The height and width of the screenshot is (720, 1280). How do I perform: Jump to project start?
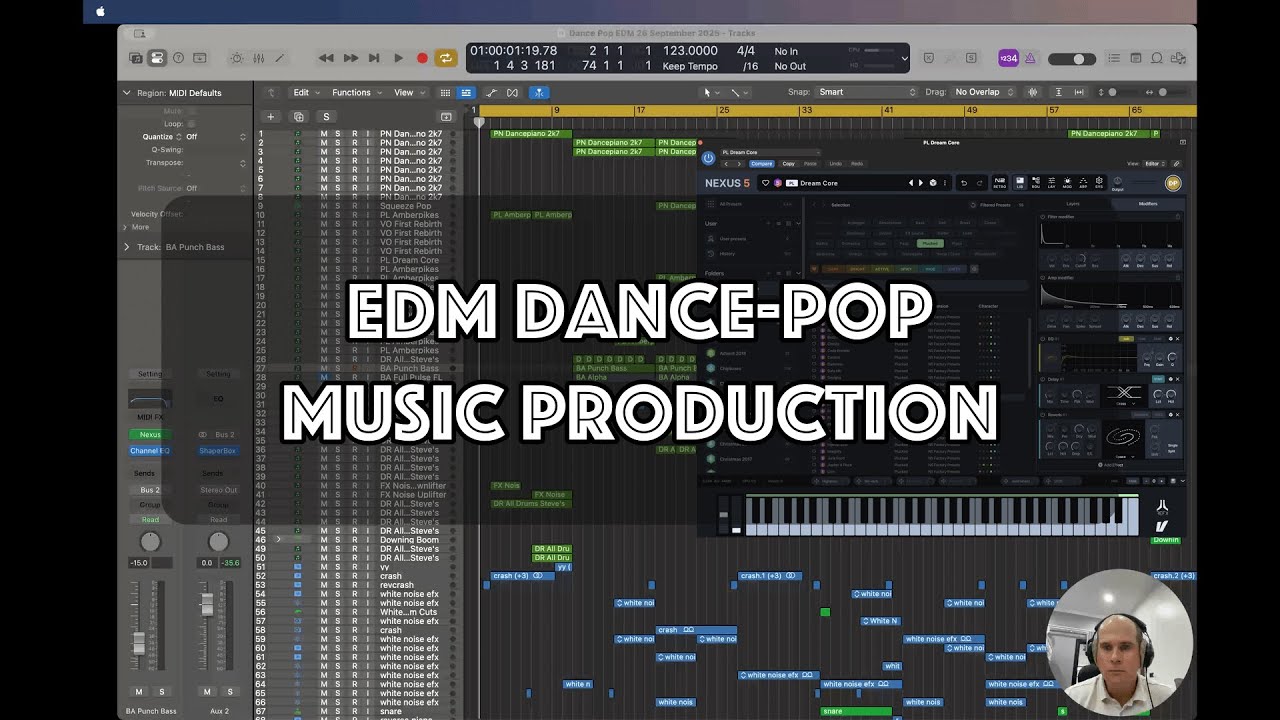coord(374,58)
